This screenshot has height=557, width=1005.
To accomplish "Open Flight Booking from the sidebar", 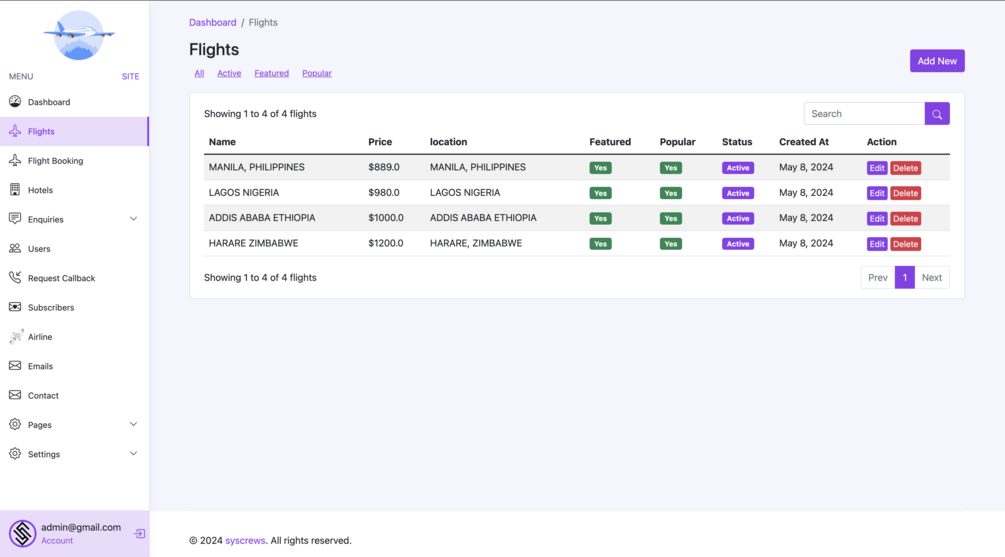I will [55, 161].
